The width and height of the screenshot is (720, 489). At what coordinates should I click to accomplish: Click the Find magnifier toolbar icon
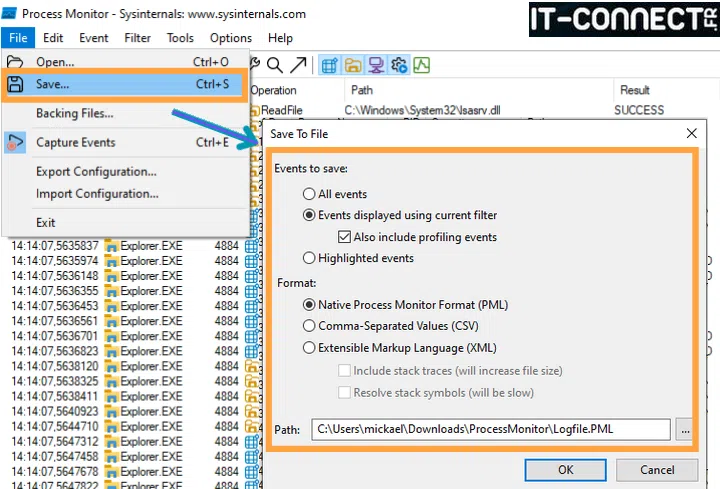(x=275, y=65)
